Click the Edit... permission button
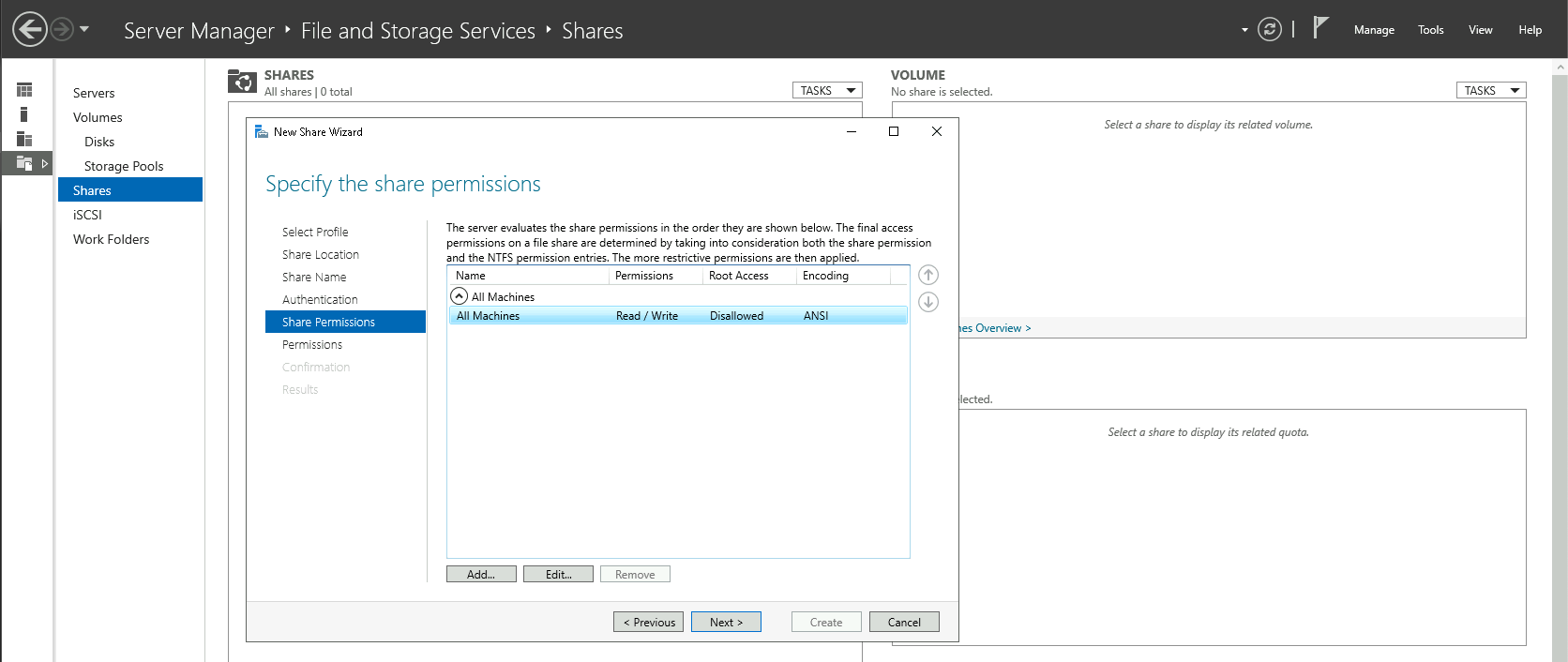 (x=558, y=574)
